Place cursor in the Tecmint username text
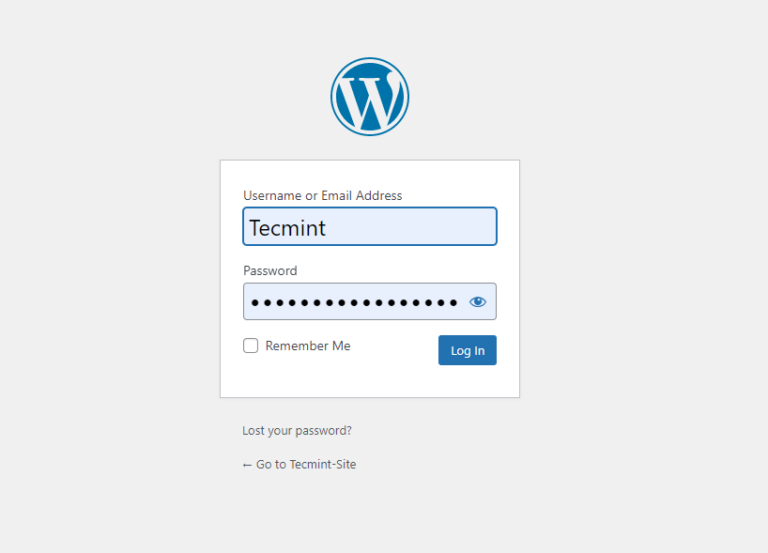Screen dimensions: 768x553 [287, 228]
